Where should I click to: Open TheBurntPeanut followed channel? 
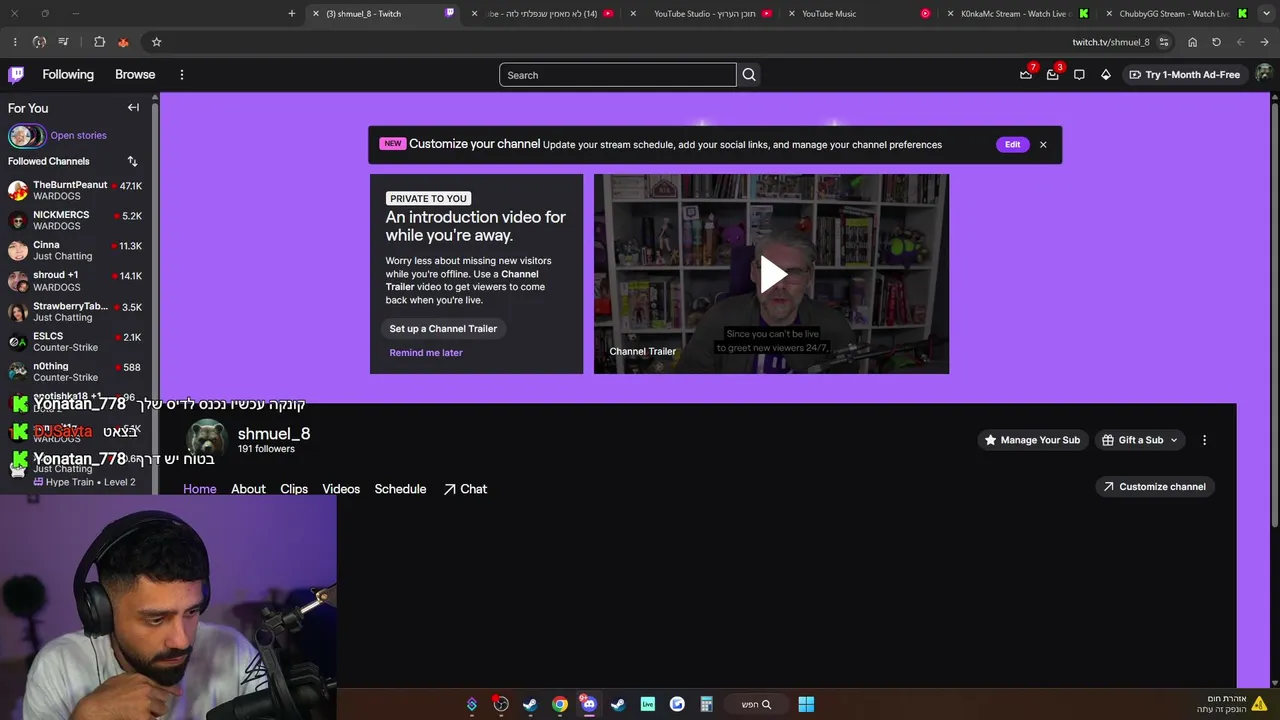click(x=76, y=190)
